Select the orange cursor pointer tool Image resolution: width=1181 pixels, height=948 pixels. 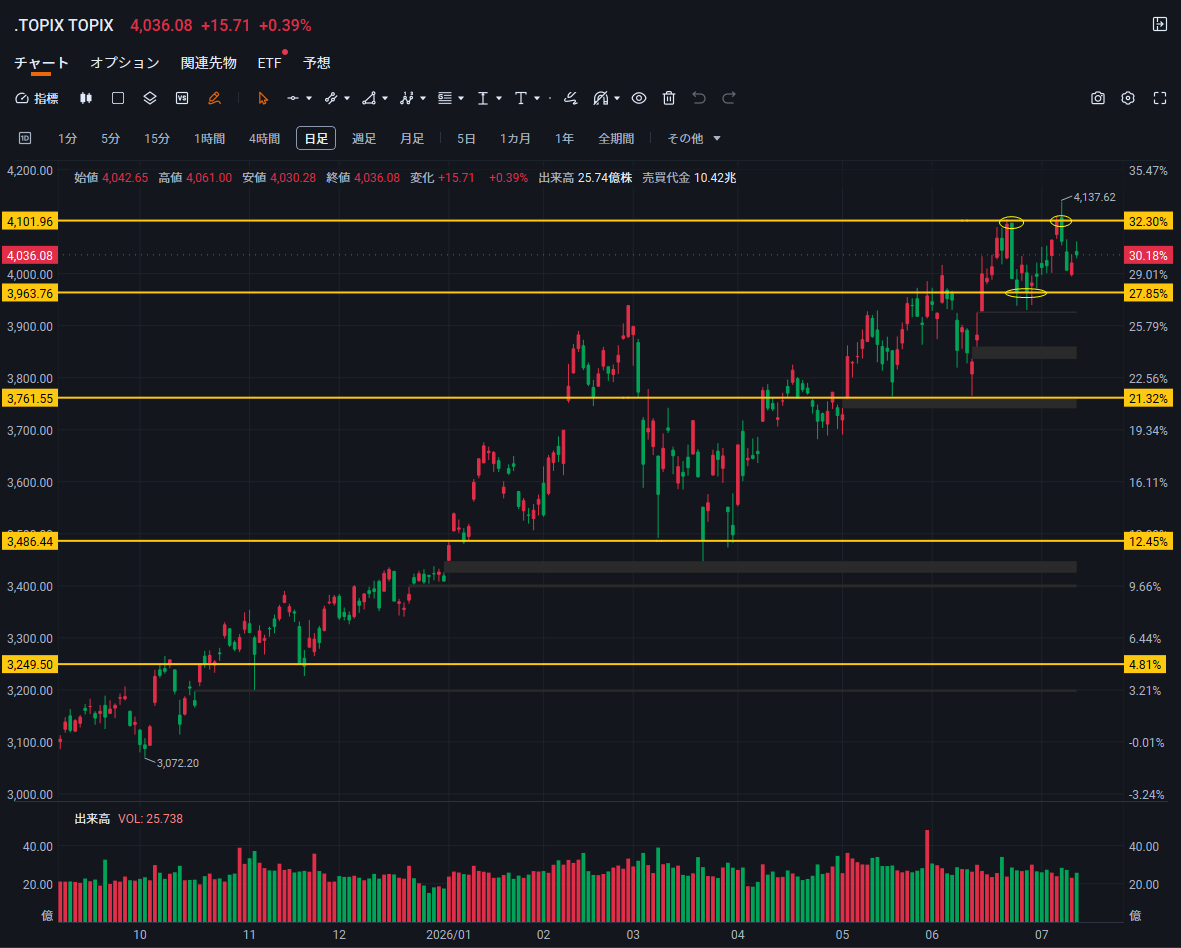click(263, 99)
